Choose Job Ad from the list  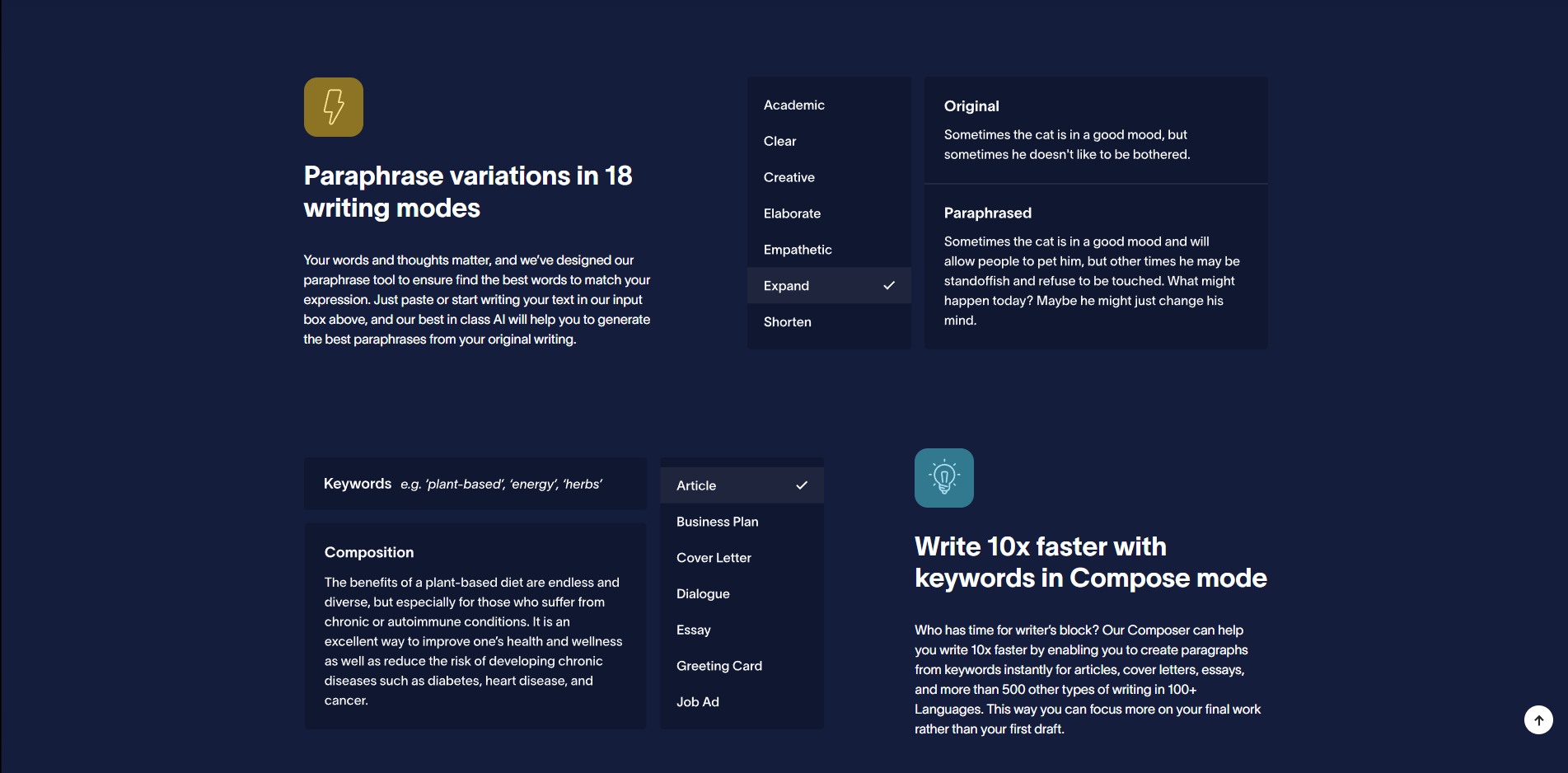point(742,702)
